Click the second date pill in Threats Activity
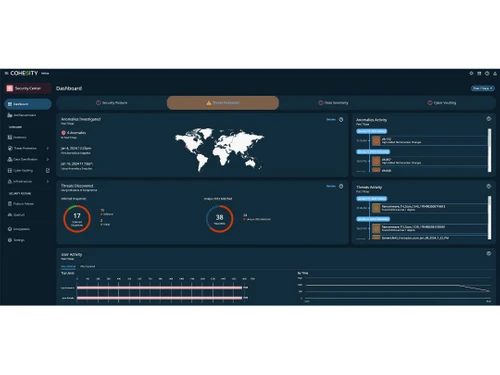 [x=373, y=219]
